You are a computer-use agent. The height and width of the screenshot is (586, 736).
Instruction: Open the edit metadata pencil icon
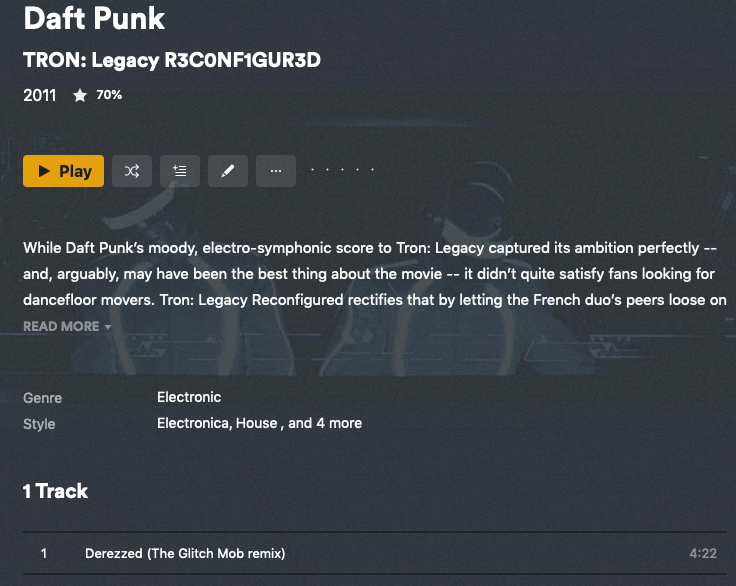[228, 171]
